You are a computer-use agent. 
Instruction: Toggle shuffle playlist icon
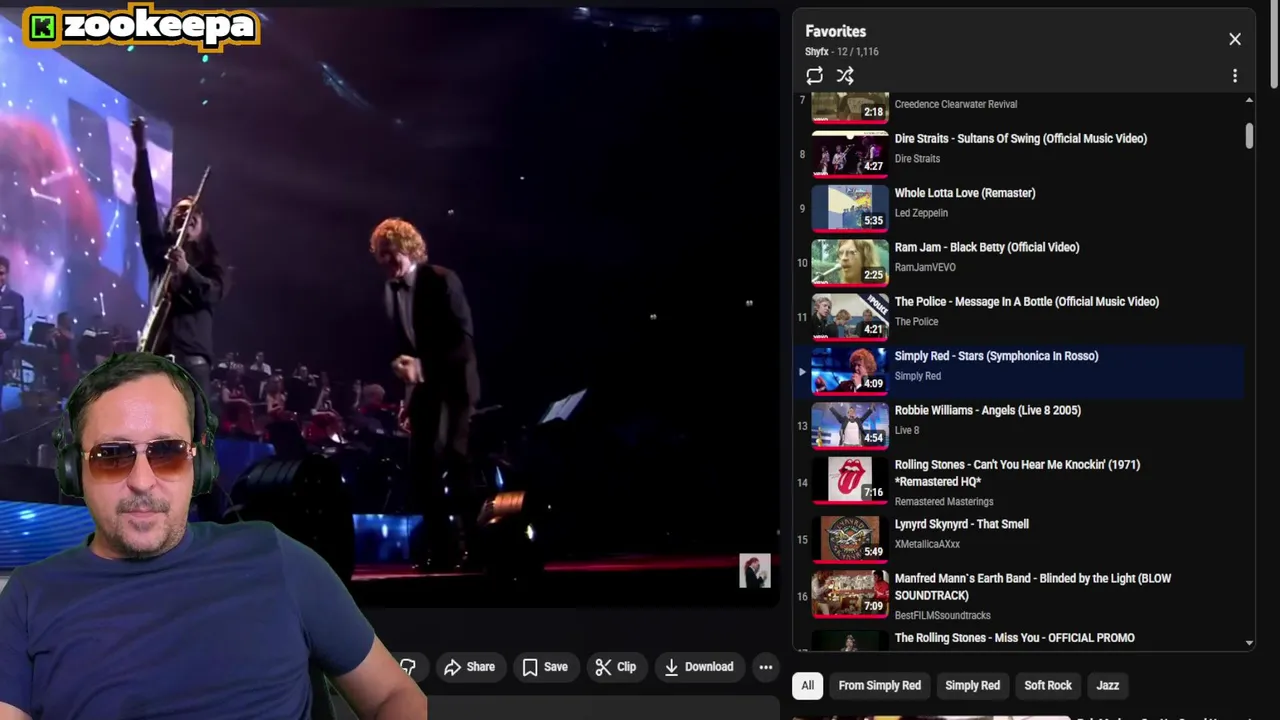(845, 75)
